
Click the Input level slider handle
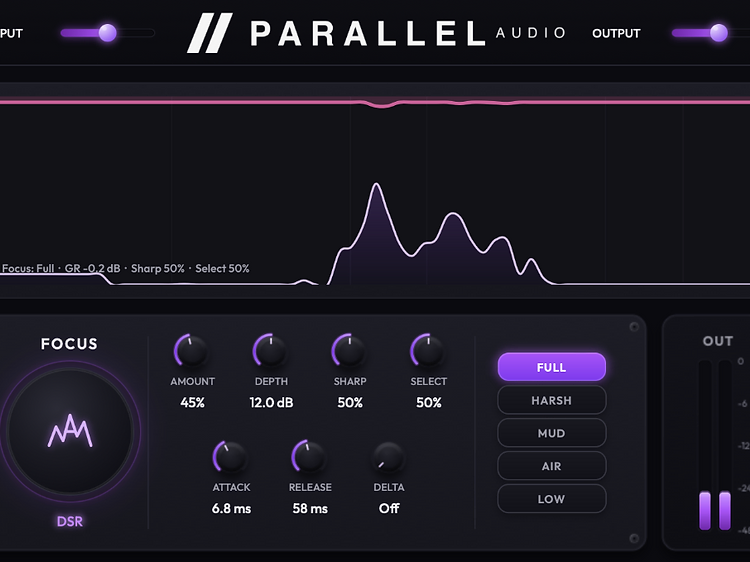click(108, 33)
